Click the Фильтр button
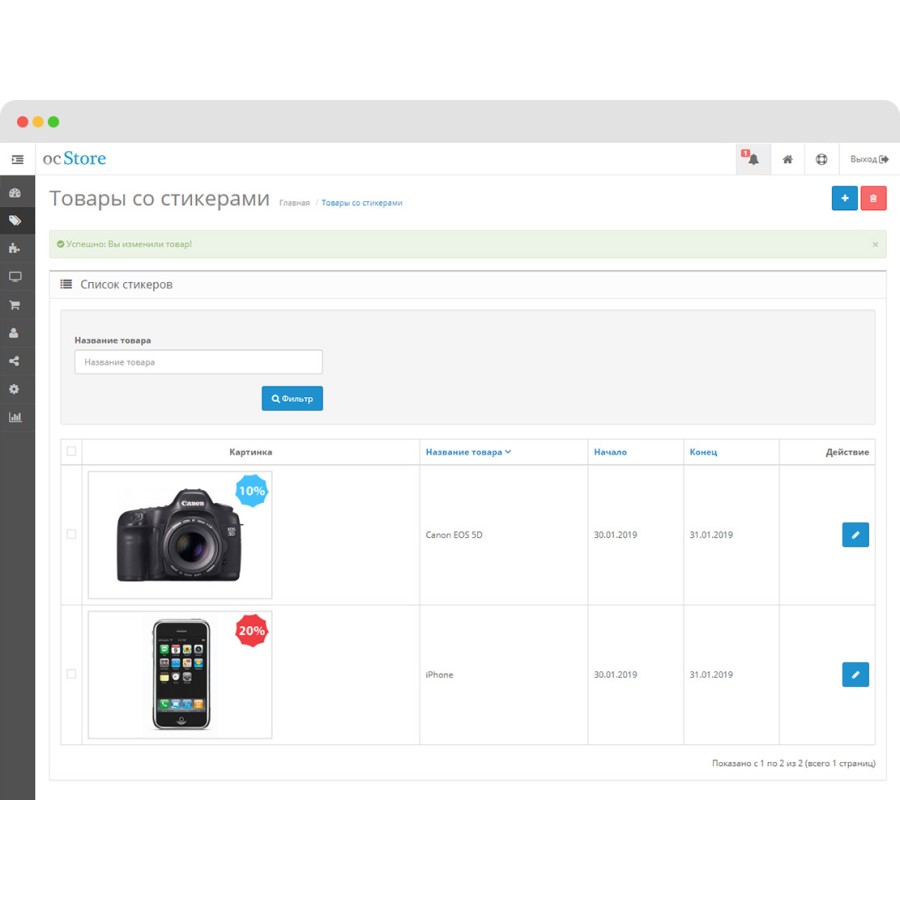 point(292,398)
